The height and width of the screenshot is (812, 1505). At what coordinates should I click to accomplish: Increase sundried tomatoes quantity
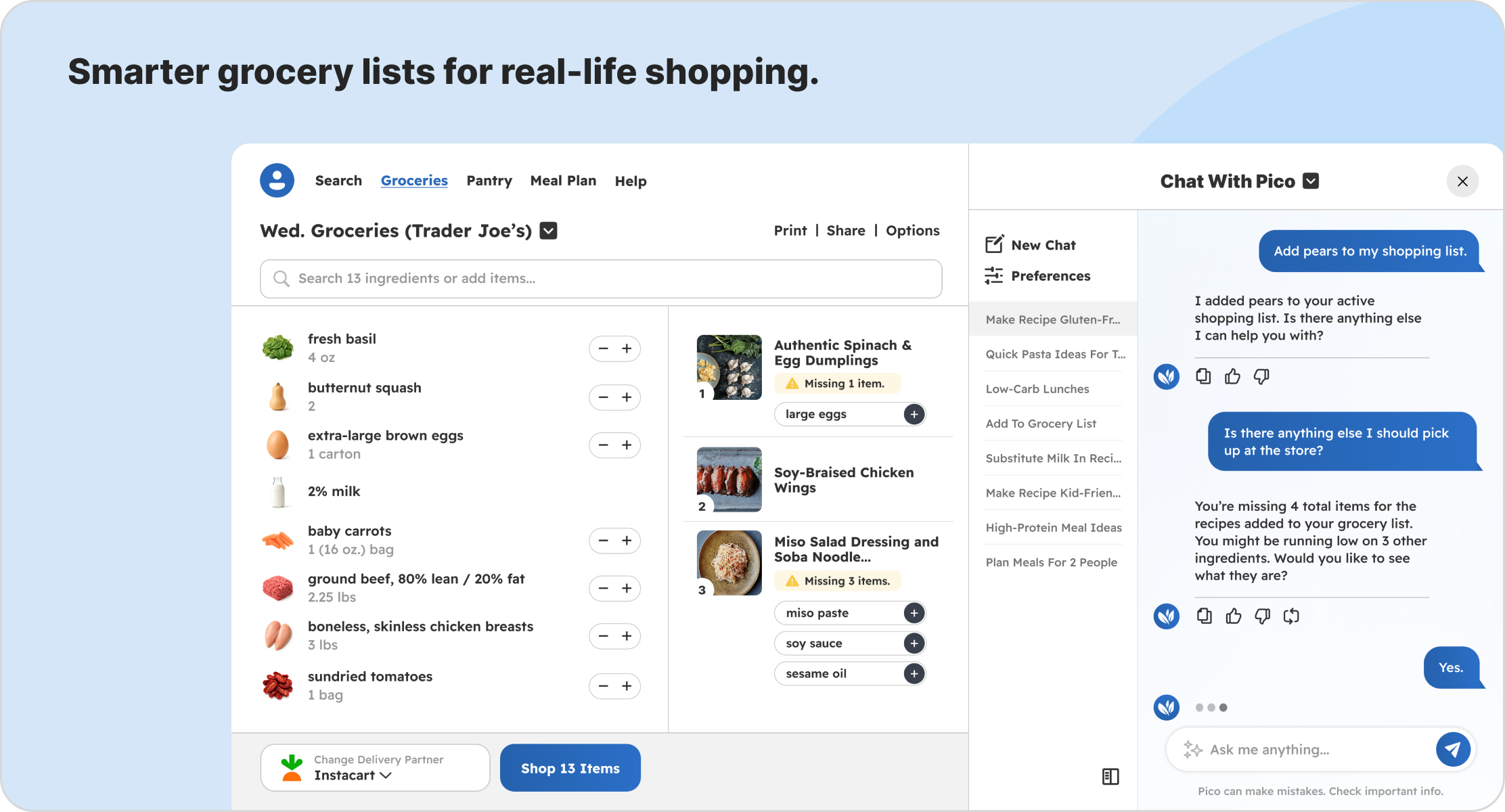[x=627, y=686]
